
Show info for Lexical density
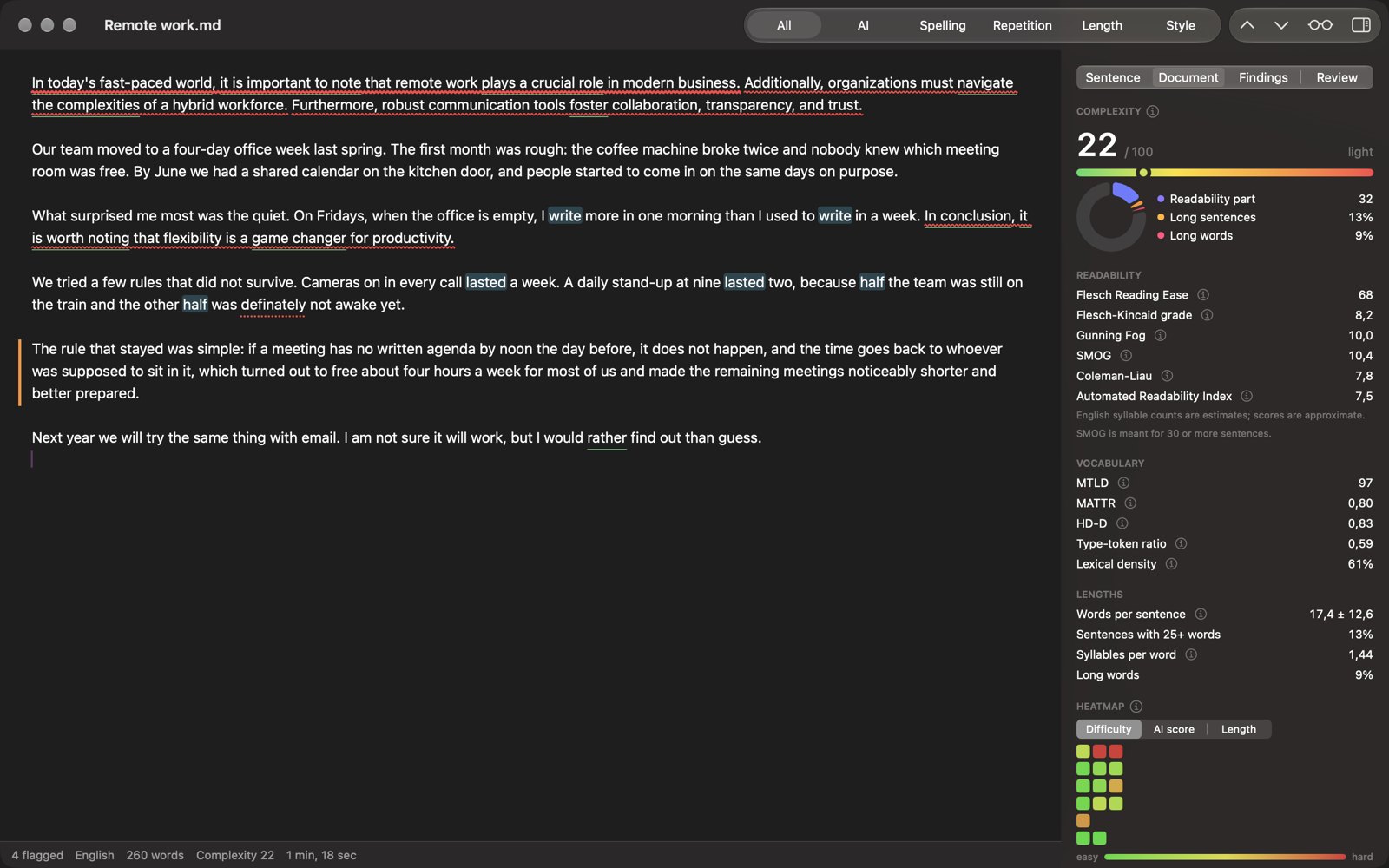(1171, 564)
